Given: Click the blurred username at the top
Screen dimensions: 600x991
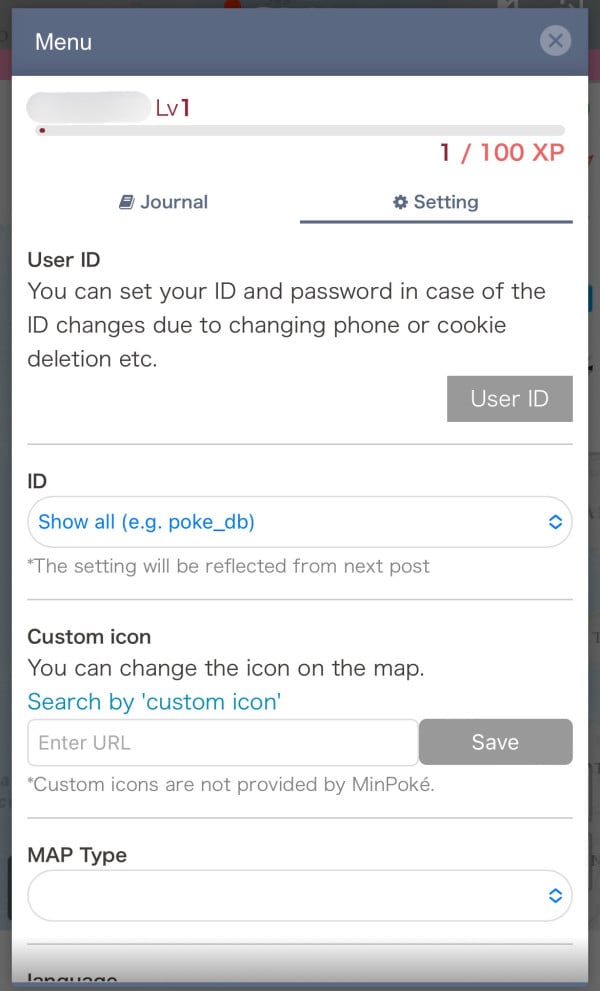Looking at the screenshot, I should coord(88,107).
